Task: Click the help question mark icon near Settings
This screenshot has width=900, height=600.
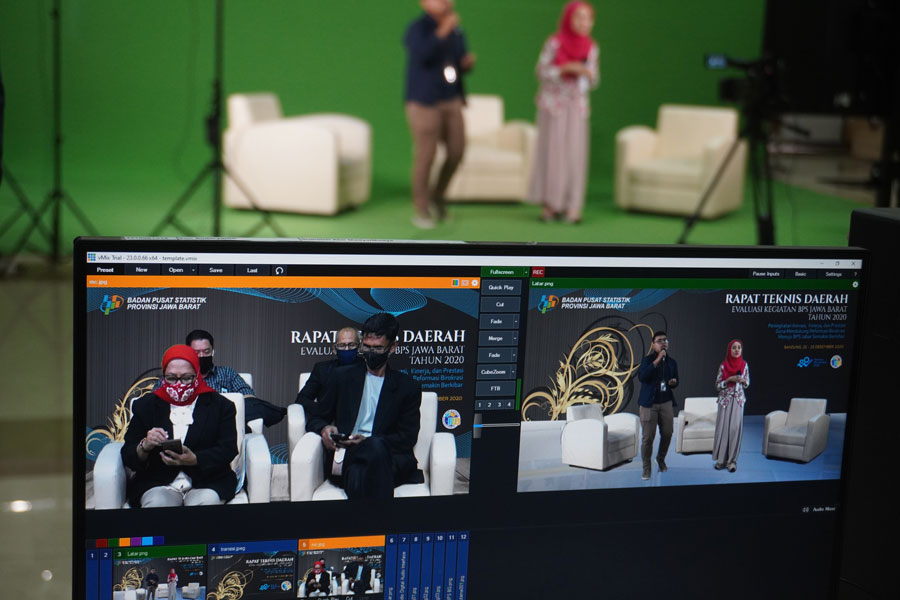Action: click(856, 275)
